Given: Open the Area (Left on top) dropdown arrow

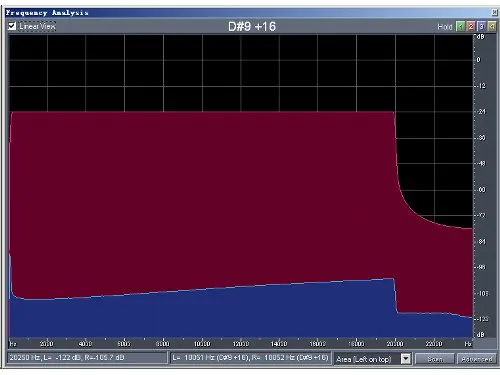Looking at the screenshot, I should pyautogui.click(x=406, y=359).
